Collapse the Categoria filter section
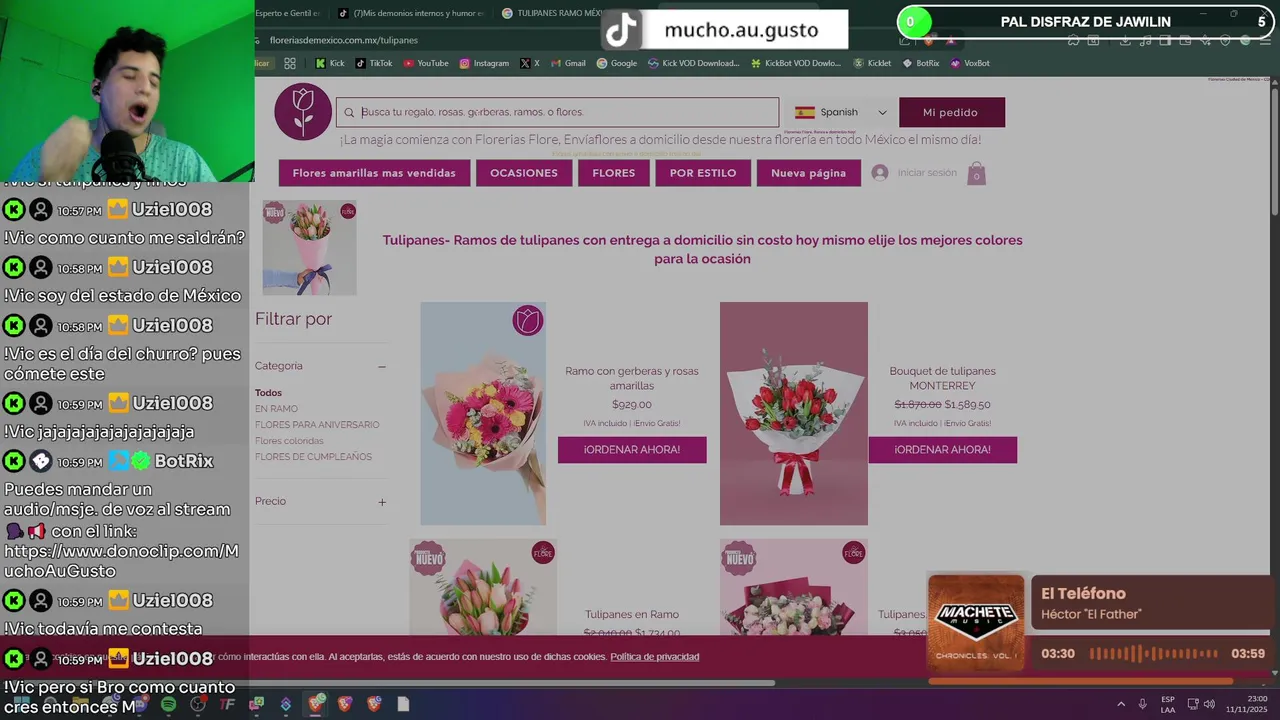The height and width of the screenshot is (720, 1280). coord(382,366)
